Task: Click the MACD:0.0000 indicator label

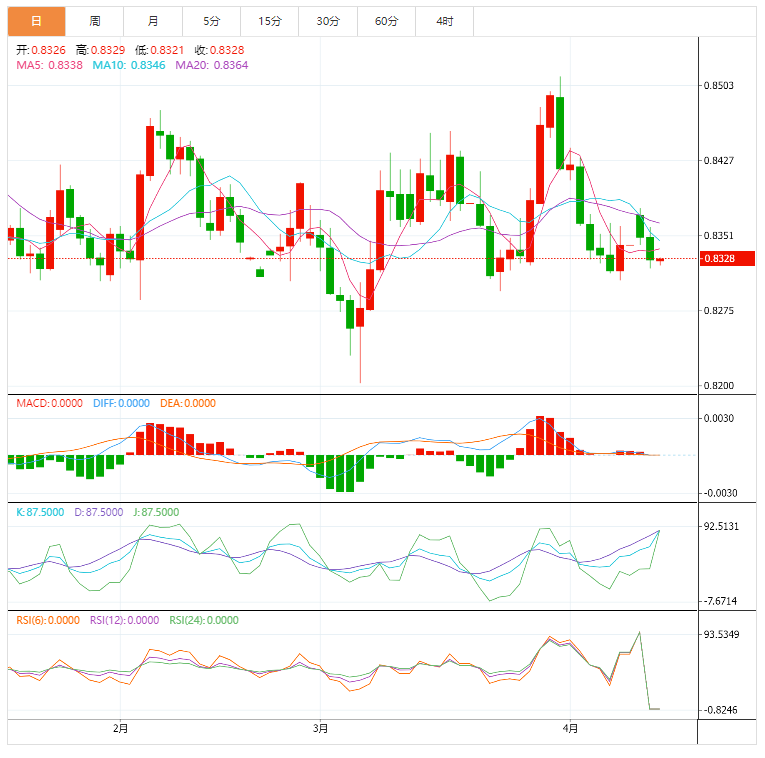Action: coord(49,403)
